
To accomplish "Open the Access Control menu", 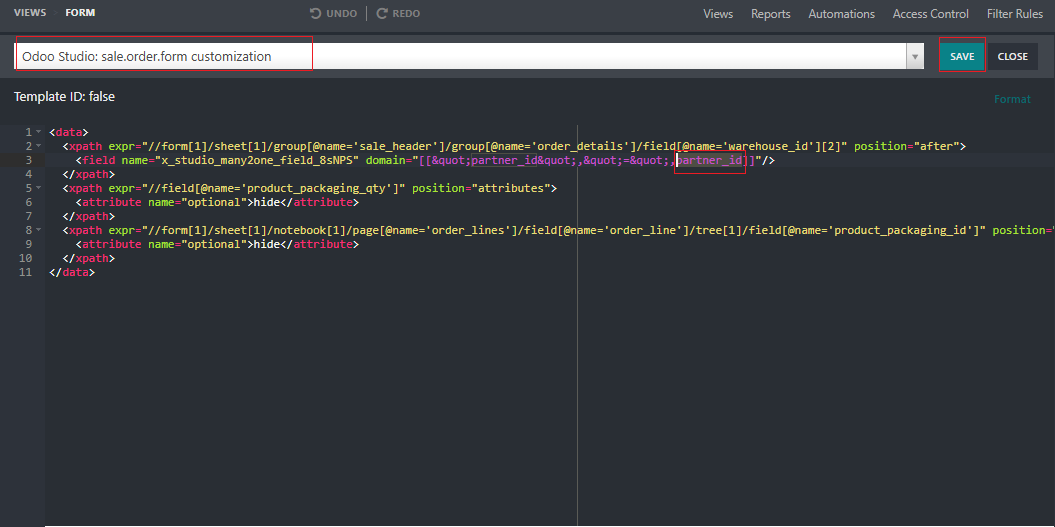I will click(x=931, y=13).
